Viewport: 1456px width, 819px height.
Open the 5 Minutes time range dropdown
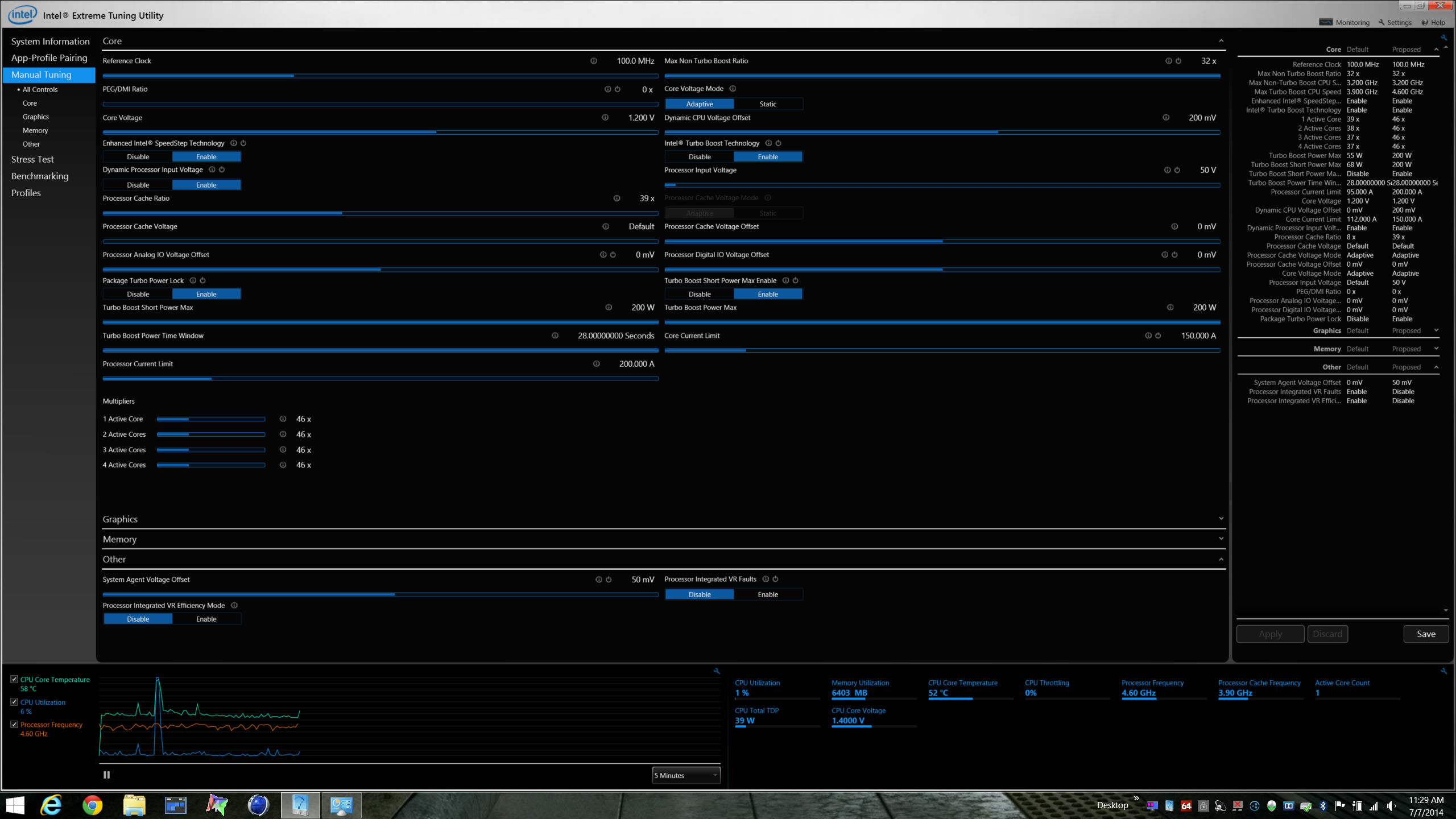pyautogui.click(x=686, y=775)
